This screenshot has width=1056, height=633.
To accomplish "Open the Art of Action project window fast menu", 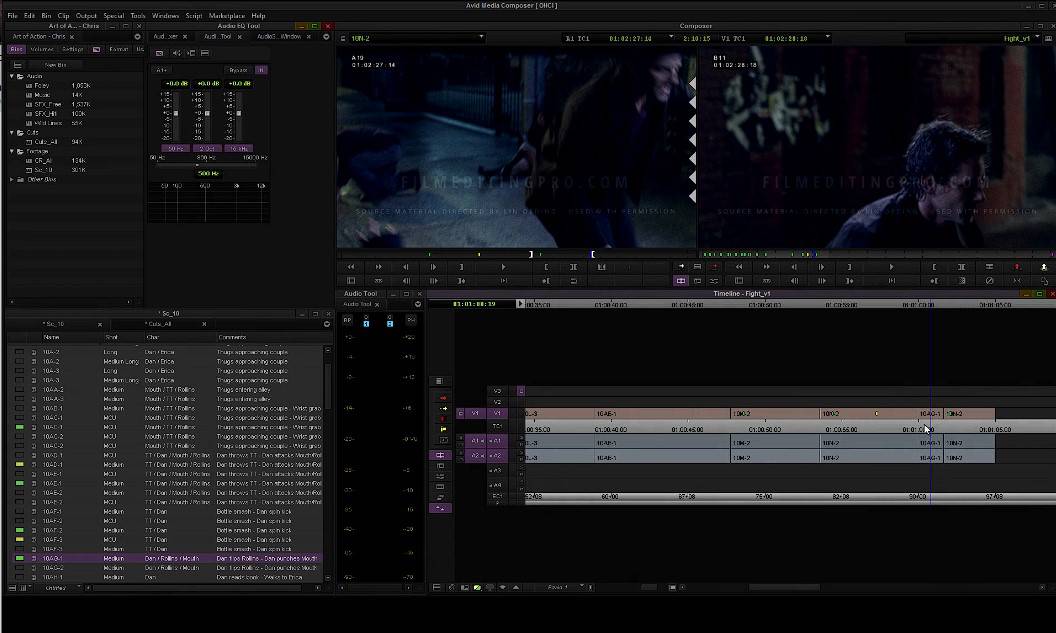I will click(137, 37).
